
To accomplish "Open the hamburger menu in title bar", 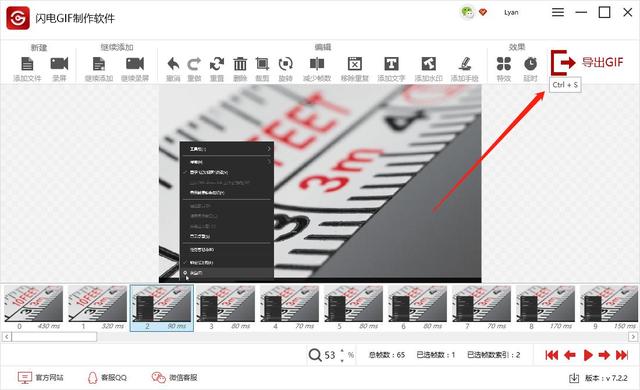I will (558, 12).
